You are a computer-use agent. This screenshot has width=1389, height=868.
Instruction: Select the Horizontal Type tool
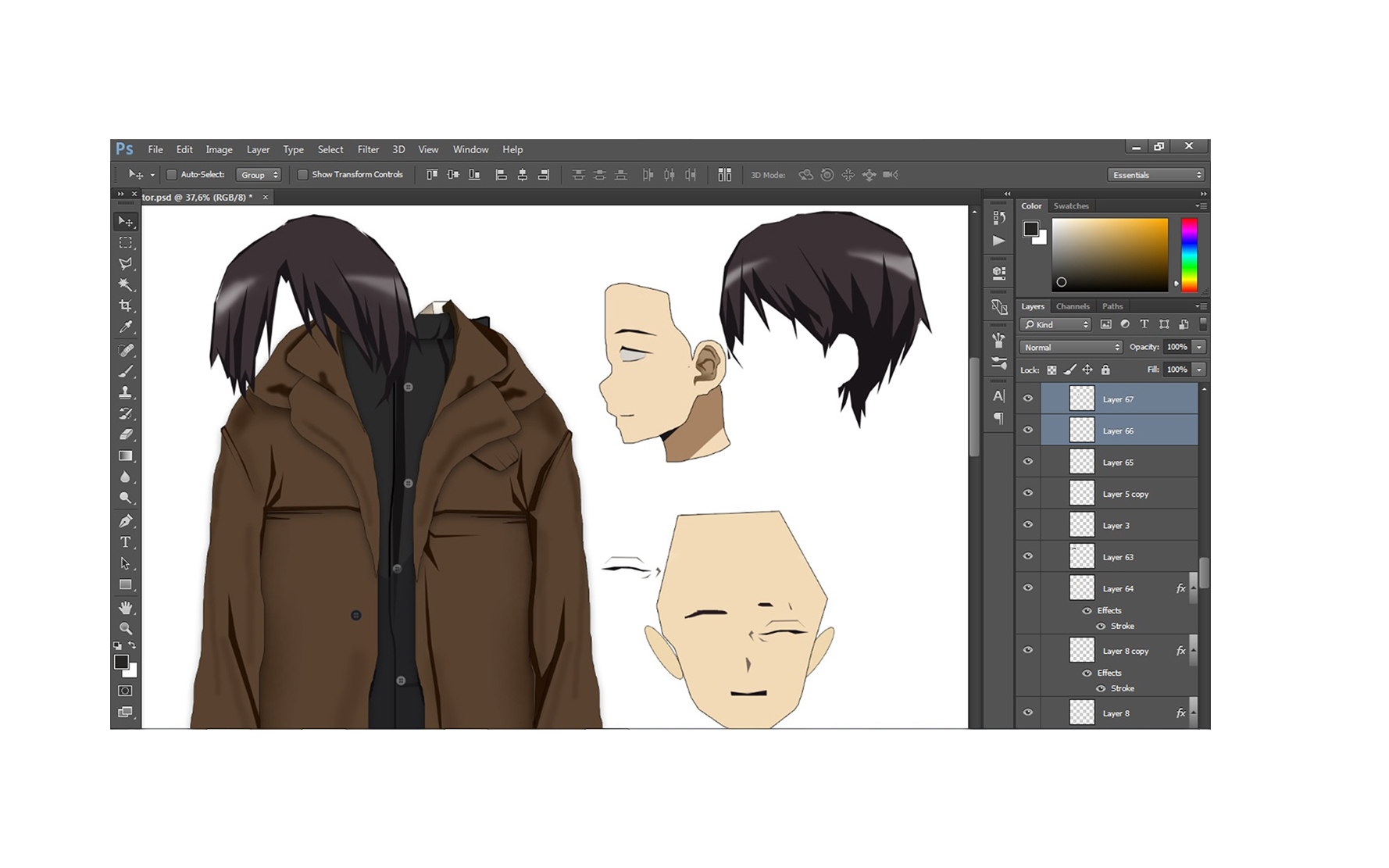coord(126,542)
